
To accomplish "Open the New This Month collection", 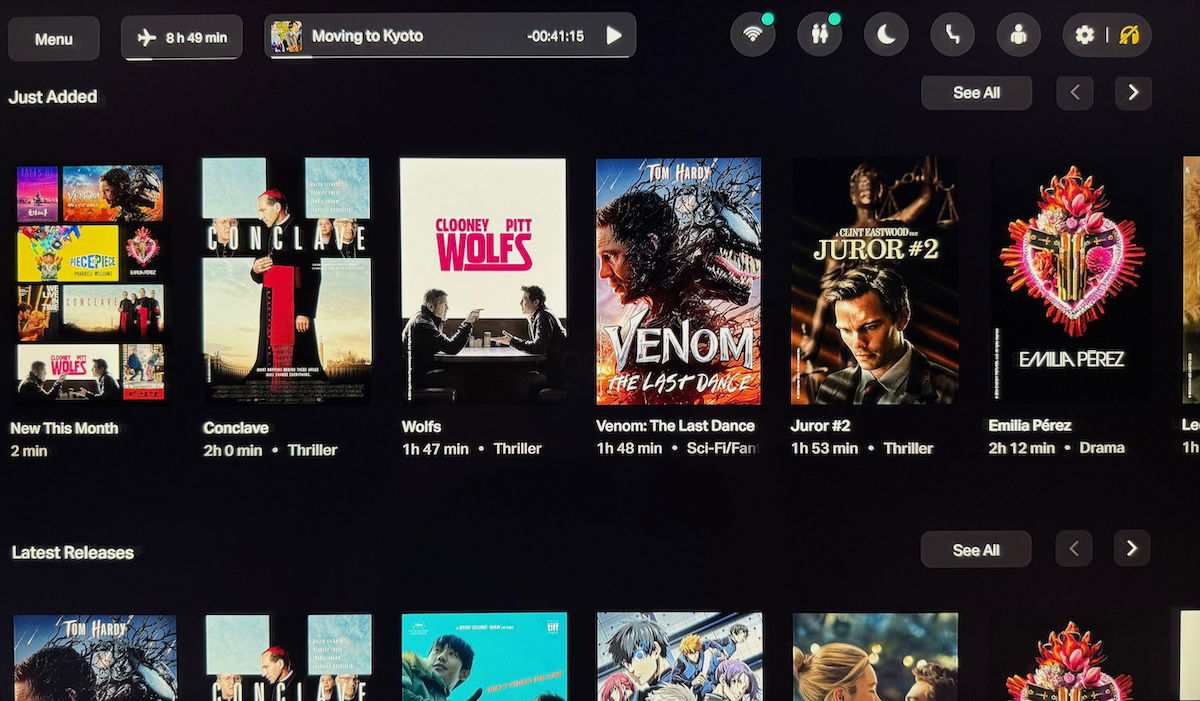I will (90, 282).
